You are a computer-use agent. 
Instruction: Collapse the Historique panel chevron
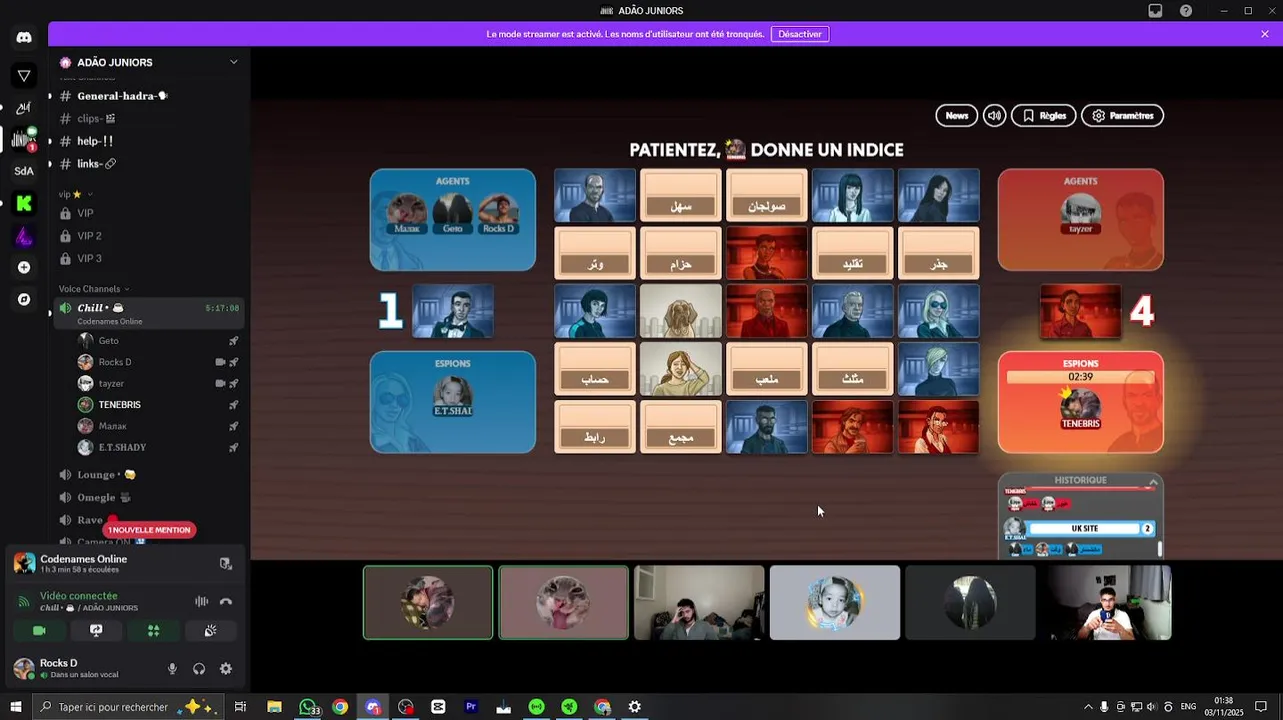tap(1152, 481)
